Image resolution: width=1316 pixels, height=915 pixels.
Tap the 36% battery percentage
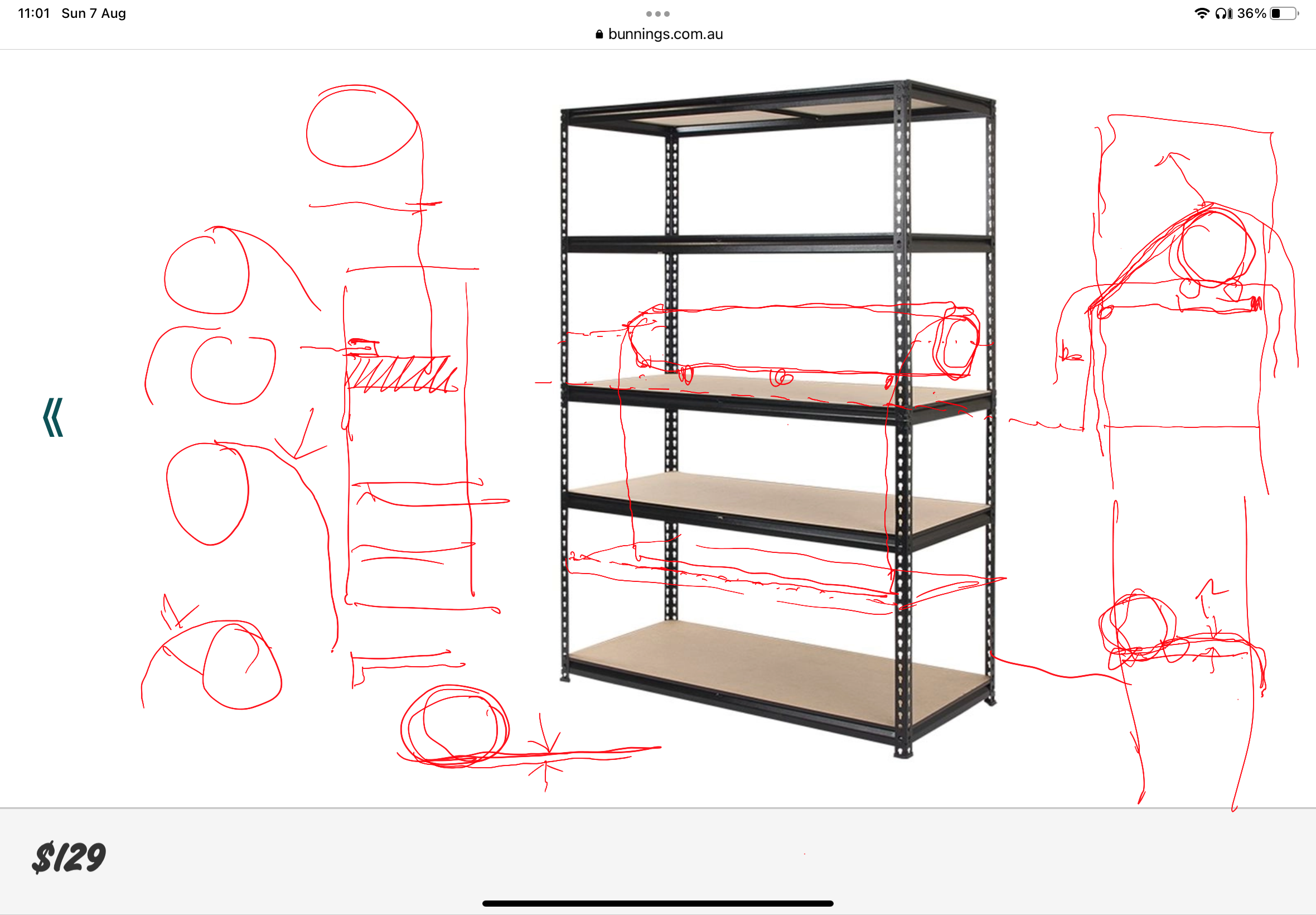pos(1251,13)
